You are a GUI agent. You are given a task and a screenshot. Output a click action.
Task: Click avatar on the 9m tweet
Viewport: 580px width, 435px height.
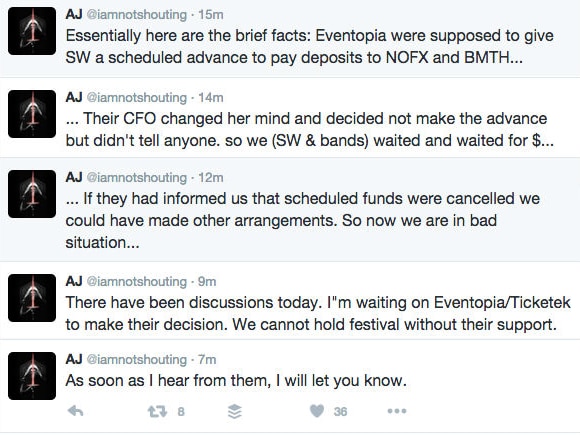click(x=32, y=298)
